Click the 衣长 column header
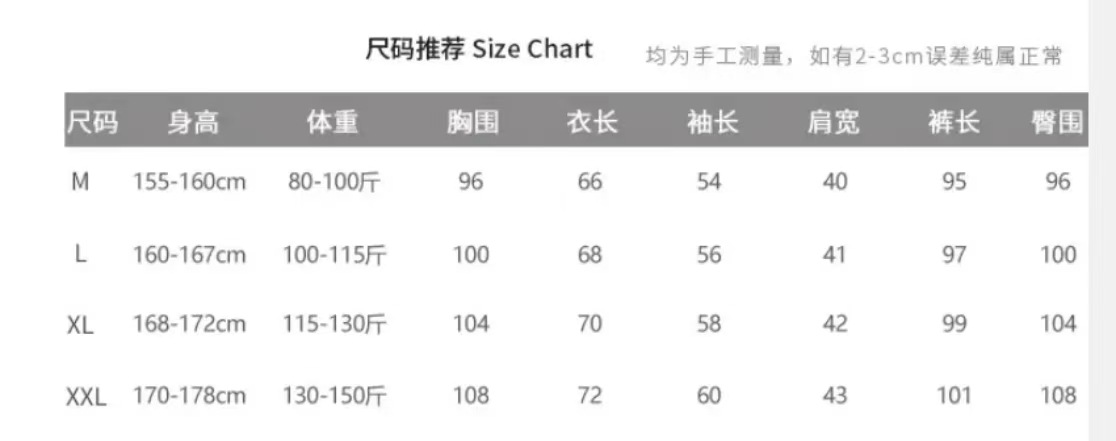 coord(591,123)
